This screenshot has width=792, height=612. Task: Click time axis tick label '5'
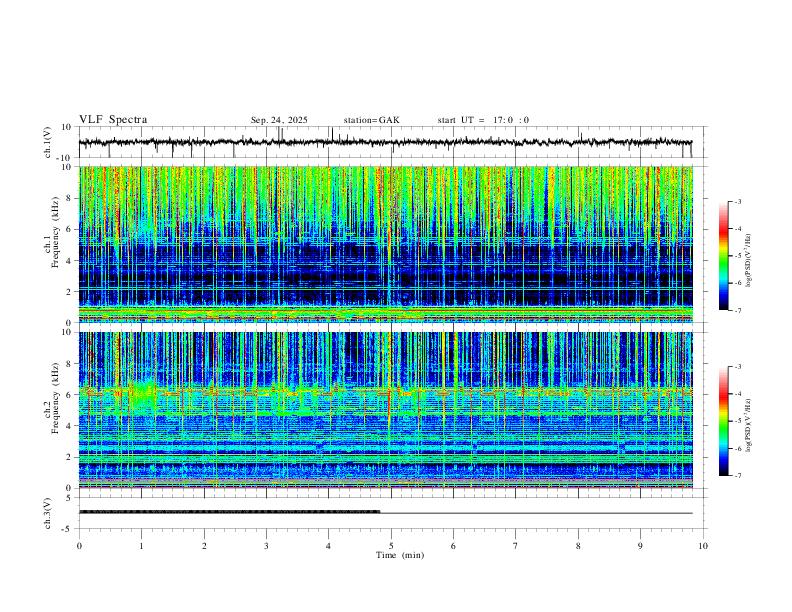click(x=391, y=546)
